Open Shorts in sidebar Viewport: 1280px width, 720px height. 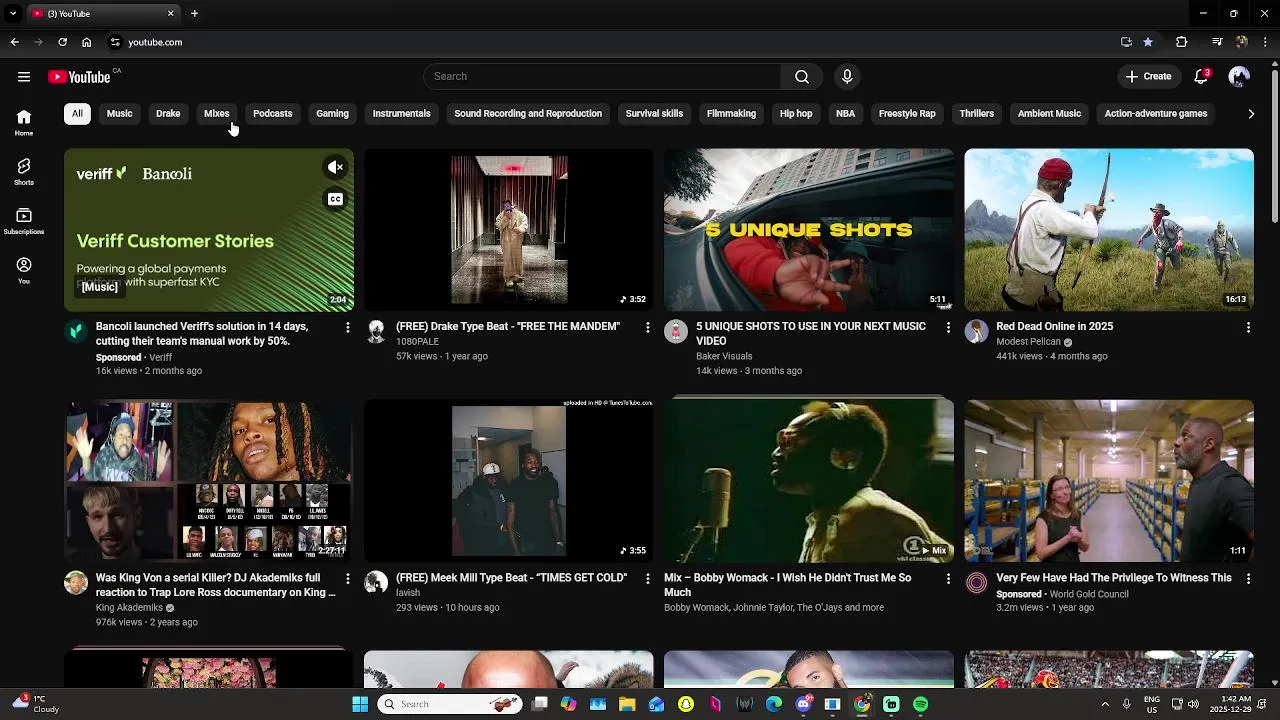pyautogui.click(x=24, y=172)
